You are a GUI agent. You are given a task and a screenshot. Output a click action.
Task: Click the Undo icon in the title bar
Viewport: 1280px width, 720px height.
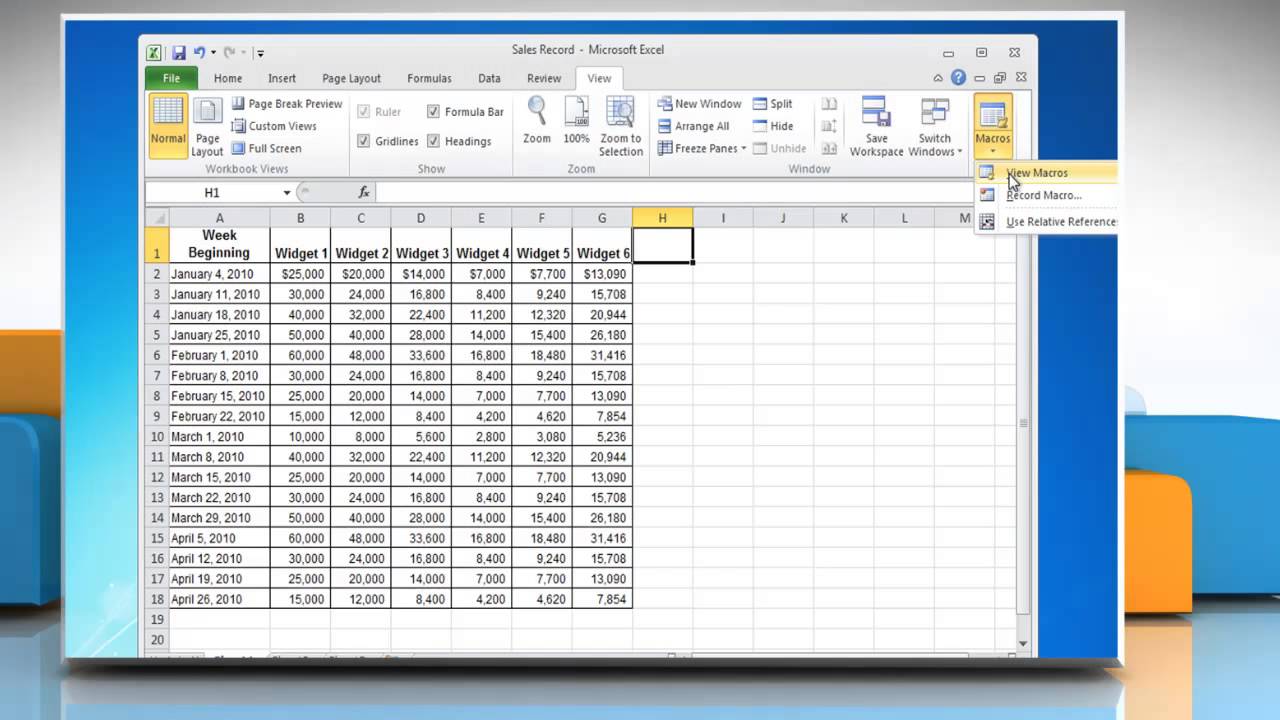[x=200, y=53]
